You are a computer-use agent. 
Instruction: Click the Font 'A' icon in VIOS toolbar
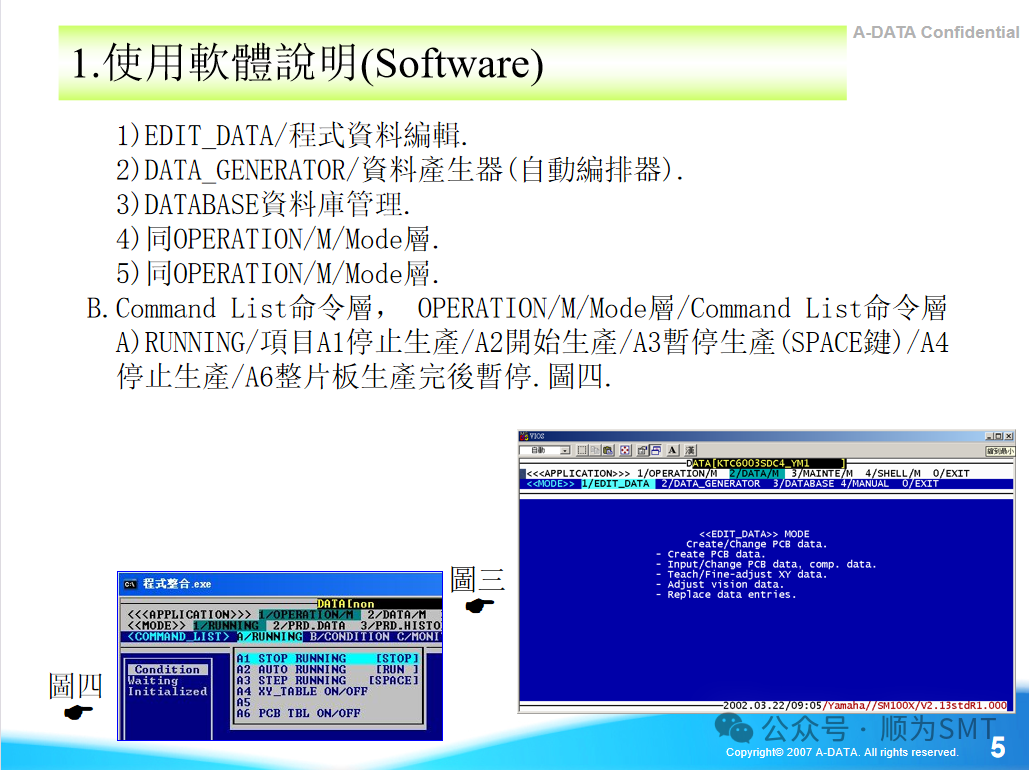(673, 450)
